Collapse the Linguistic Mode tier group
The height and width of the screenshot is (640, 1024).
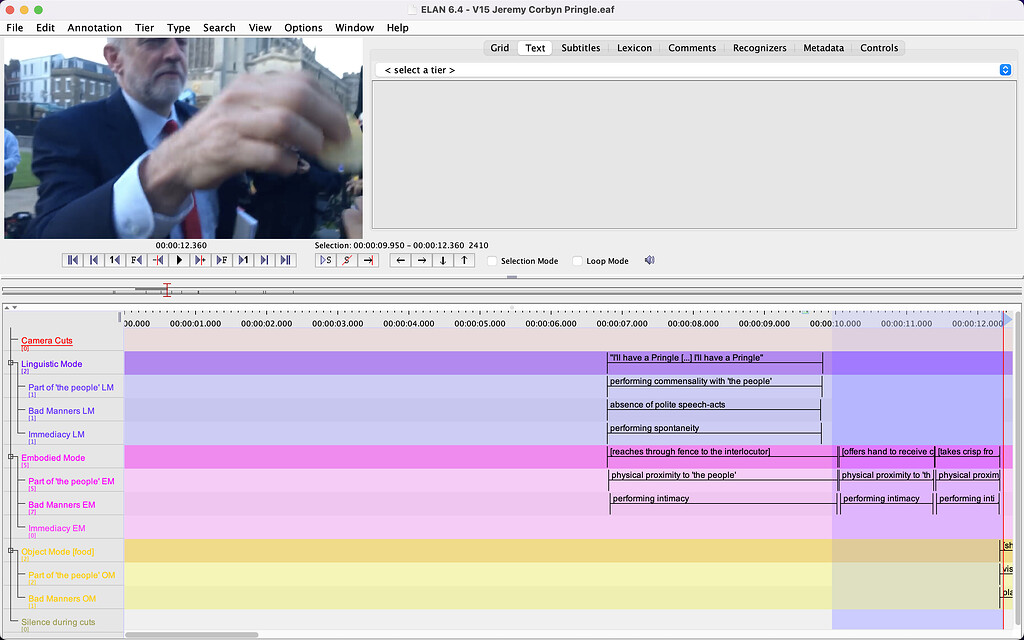point(12,364)
